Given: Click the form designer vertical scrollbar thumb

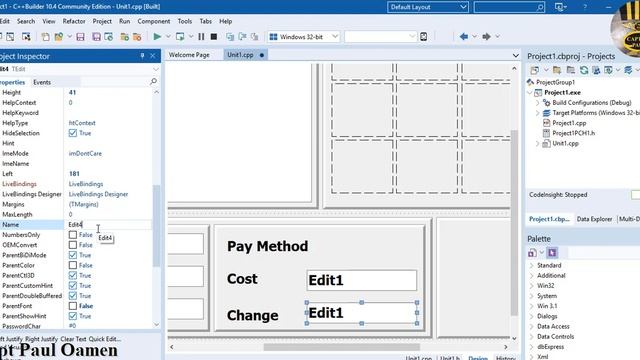Looking at the screenshot, I should click(514, 222).
